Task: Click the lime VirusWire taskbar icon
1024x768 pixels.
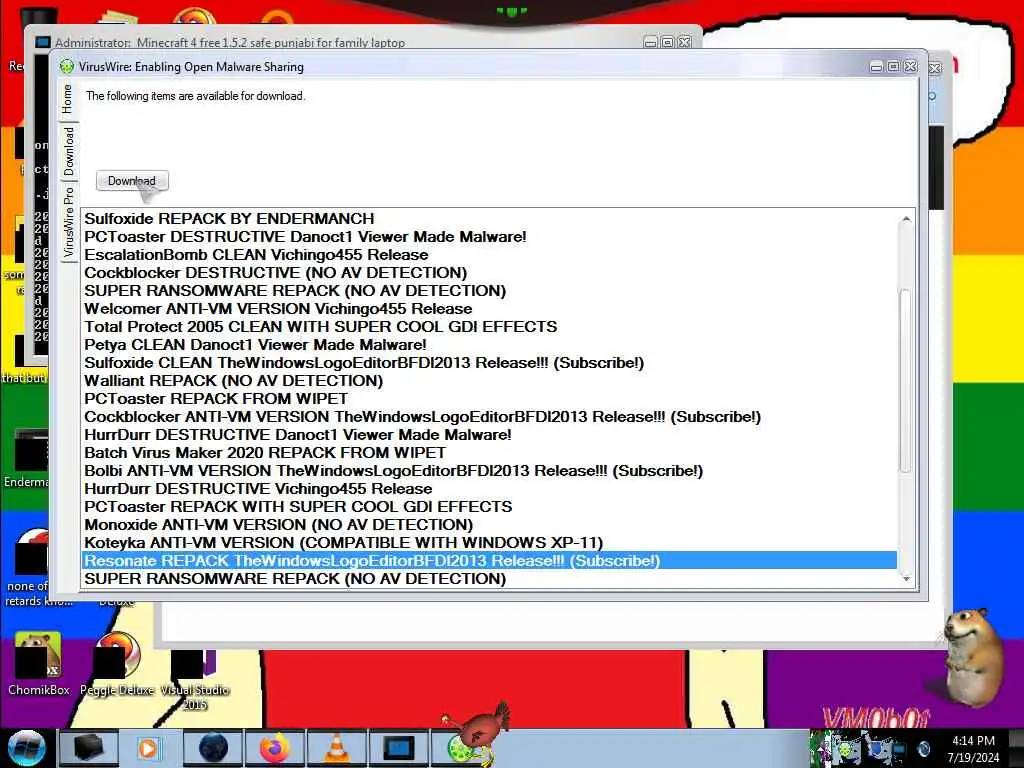Action: [x=459, y=749]
